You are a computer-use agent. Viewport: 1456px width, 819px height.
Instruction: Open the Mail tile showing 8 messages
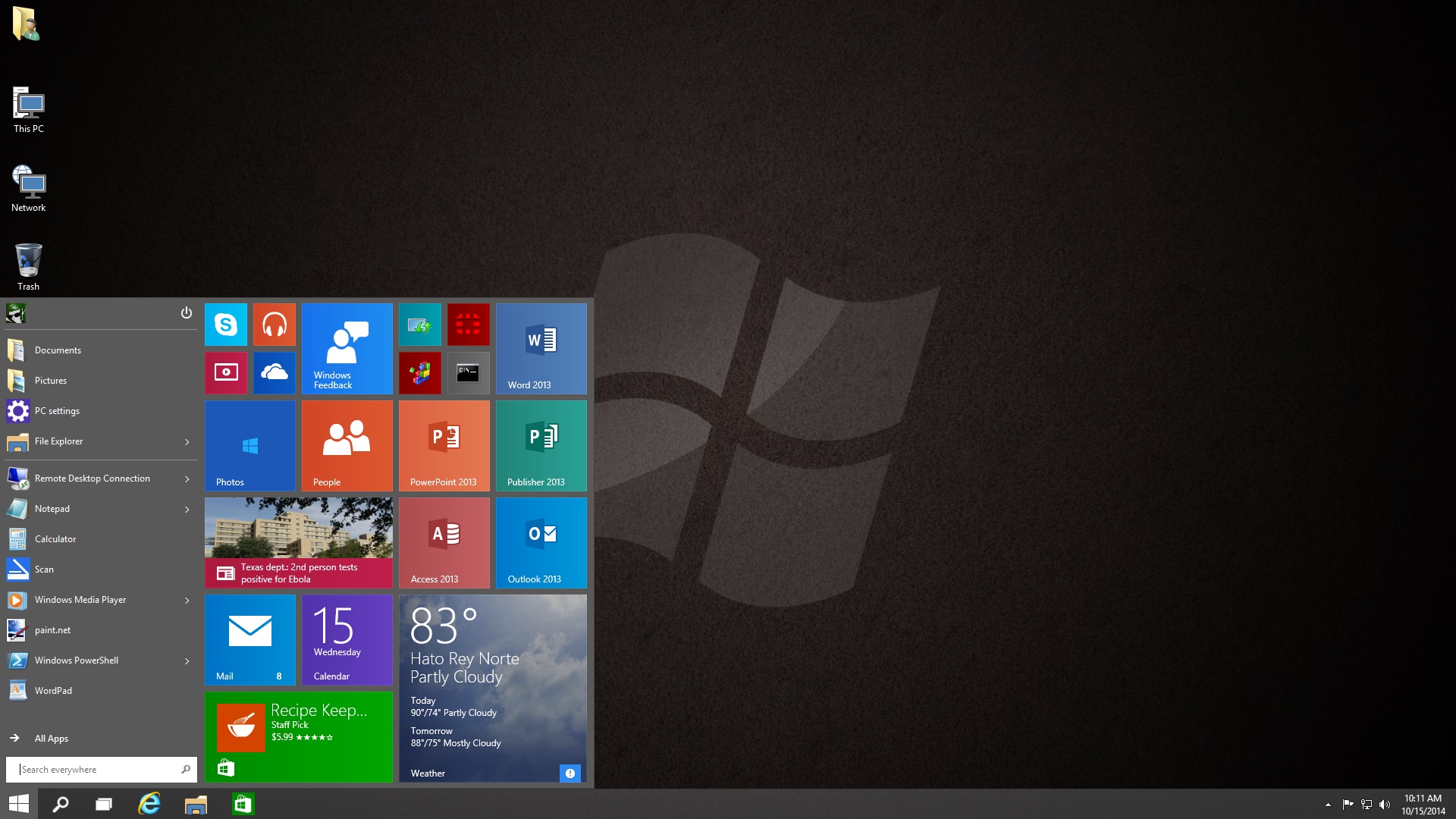(249, 639)
